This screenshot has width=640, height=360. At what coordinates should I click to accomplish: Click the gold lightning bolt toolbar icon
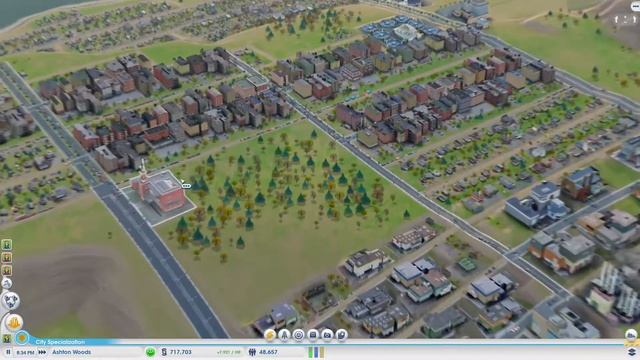[x=270, y=335]
